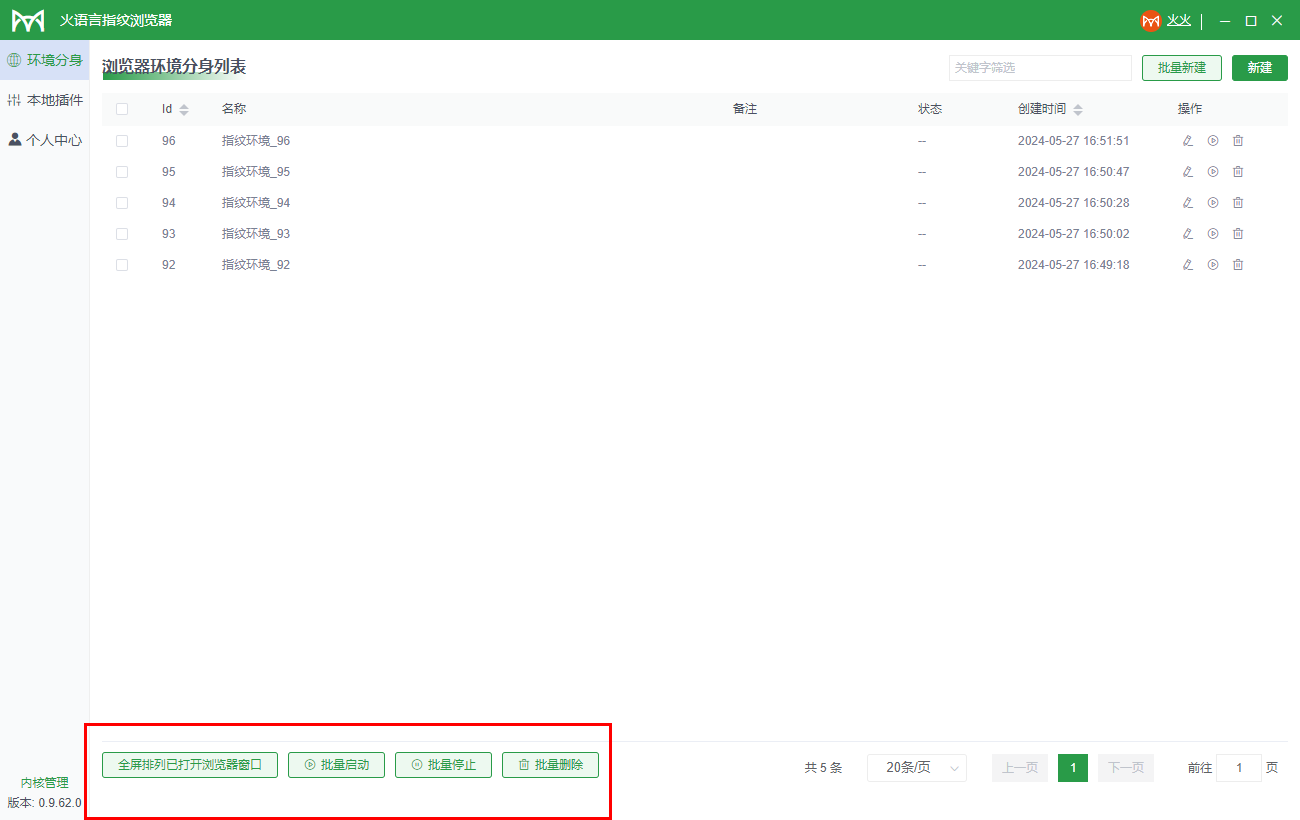Check the checkbox for row 指纹环境_96
The width and height of the screenshot is (1300, 820).
point(121,140)
